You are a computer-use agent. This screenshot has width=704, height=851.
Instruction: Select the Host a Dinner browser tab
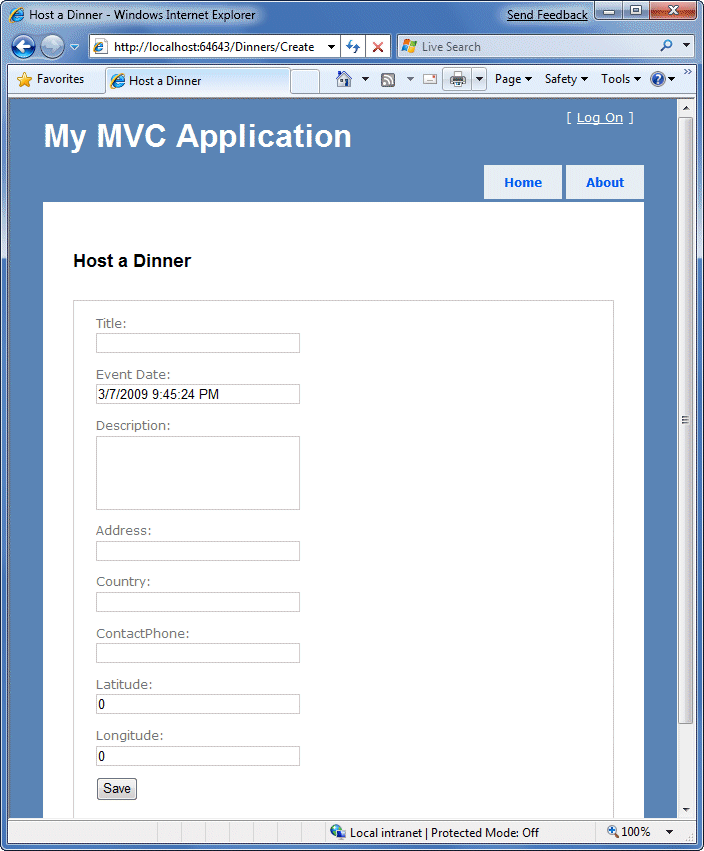tap(198, 80)
